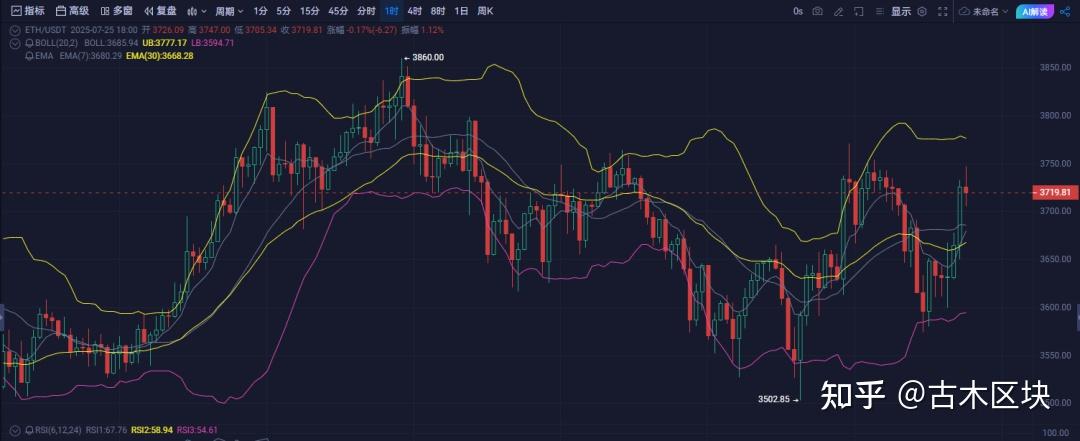Open the 显示 display options
Viewport: 1080px width, 441px height.
pyautogui.click(x=900, y=11)
